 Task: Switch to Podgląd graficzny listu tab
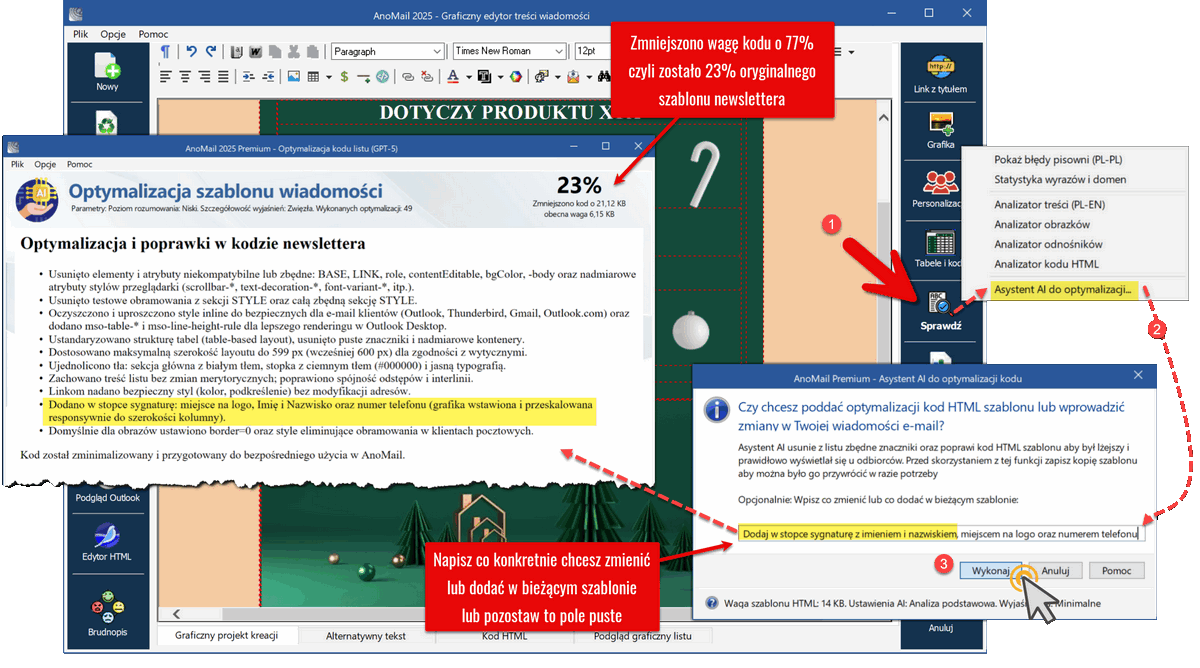point(643,636)
